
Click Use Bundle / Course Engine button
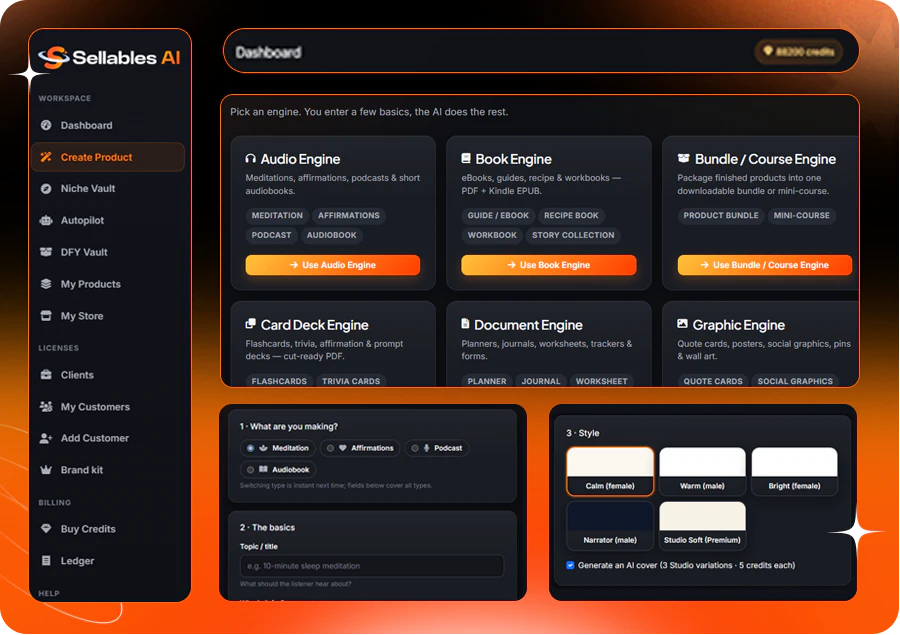tap(765, 265)
